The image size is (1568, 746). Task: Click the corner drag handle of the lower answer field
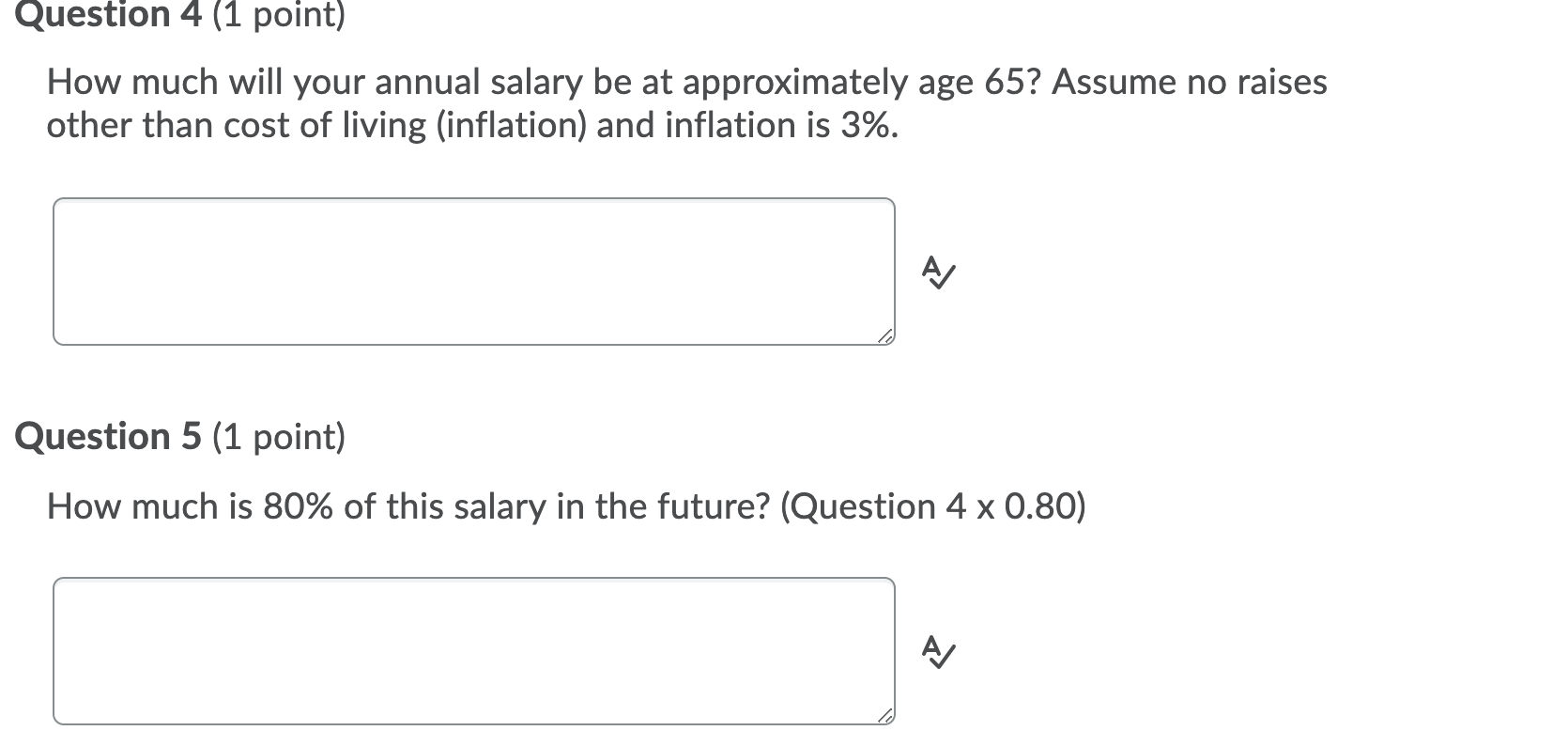coord(884,716)
